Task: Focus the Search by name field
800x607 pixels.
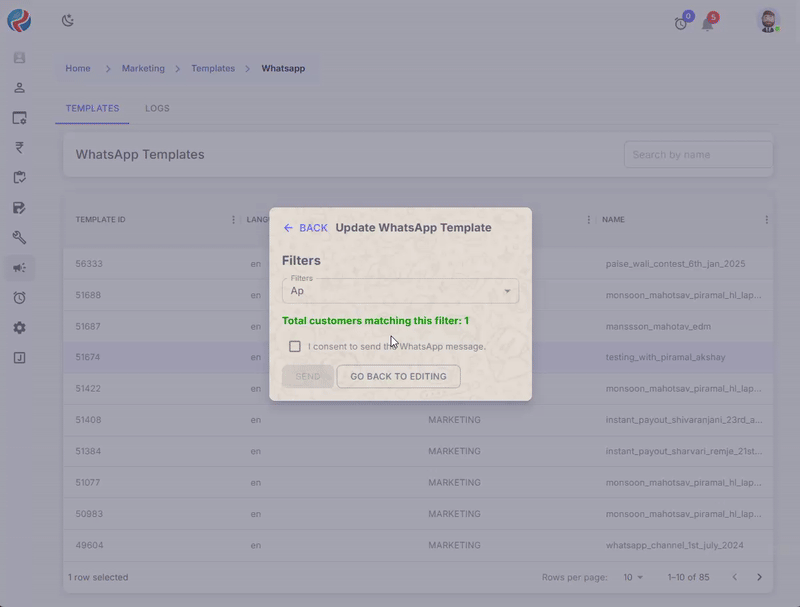Action: pyautogui.click(x=697, y=155)
